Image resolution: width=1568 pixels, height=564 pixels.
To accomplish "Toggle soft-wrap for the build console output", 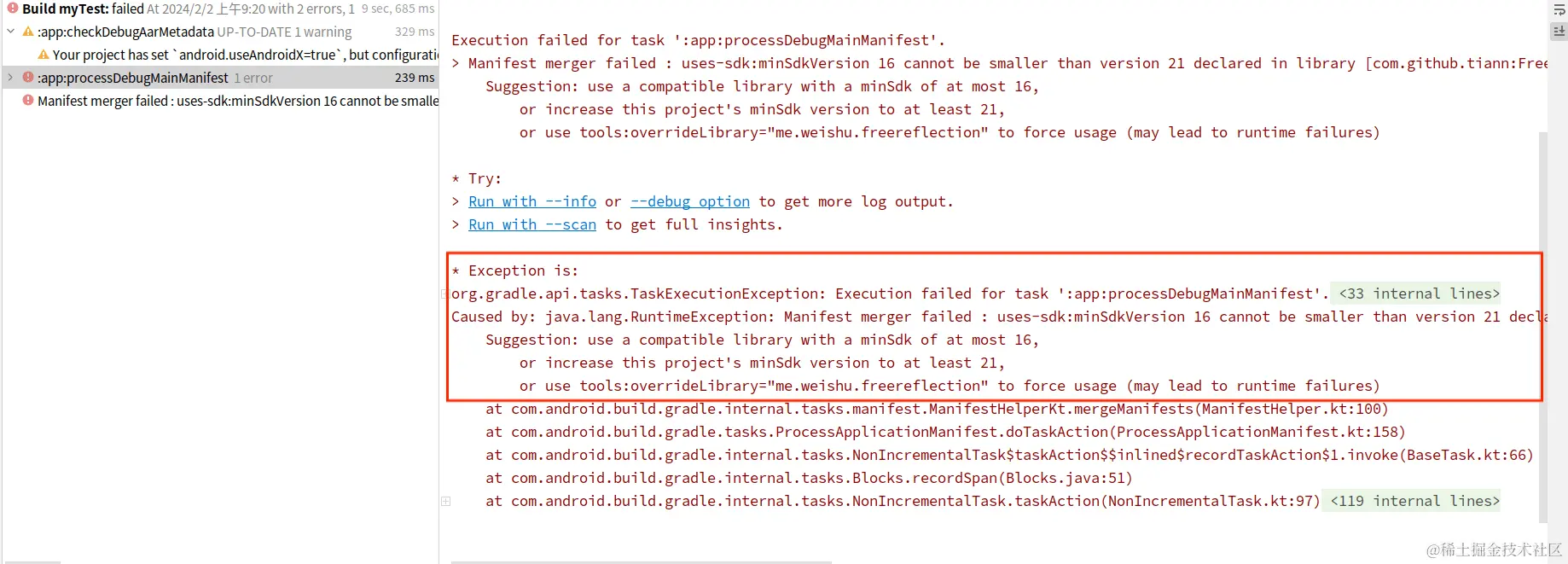I will [1559, 9].
